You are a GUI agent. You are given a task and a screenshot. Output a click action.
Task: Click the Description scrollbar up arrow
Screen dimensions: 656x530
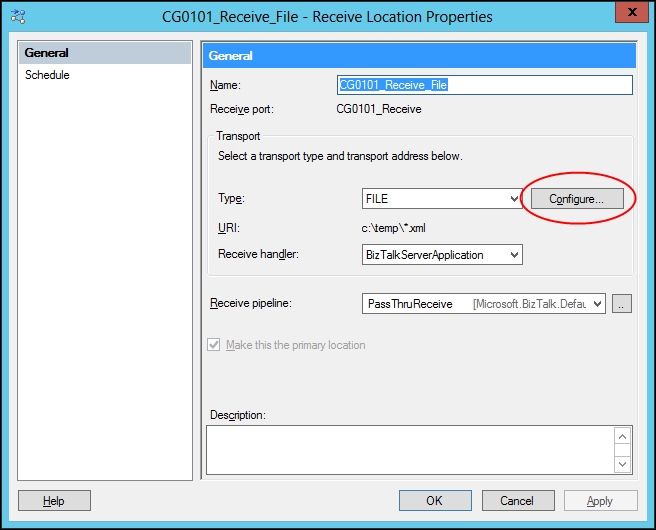[623, 437]
